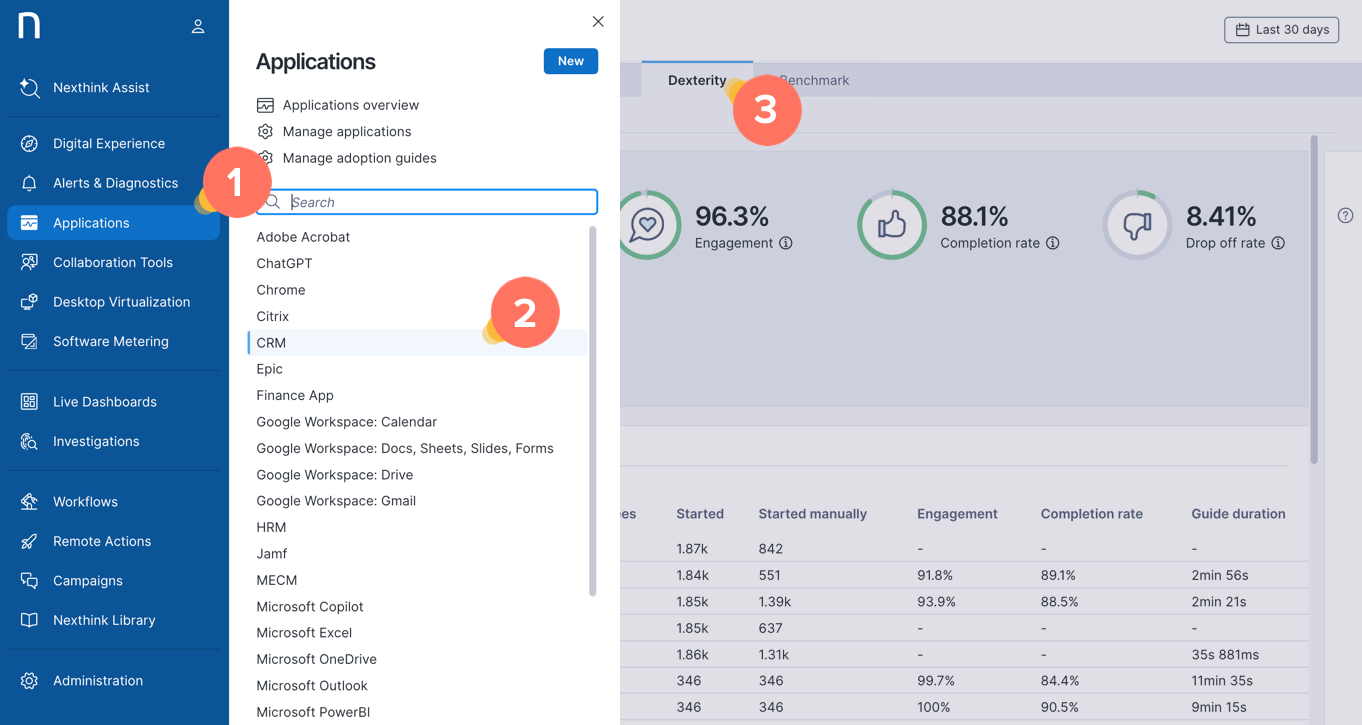Click the help question mark icon
Screen dimensions: 1362x725
point(1345,216)
